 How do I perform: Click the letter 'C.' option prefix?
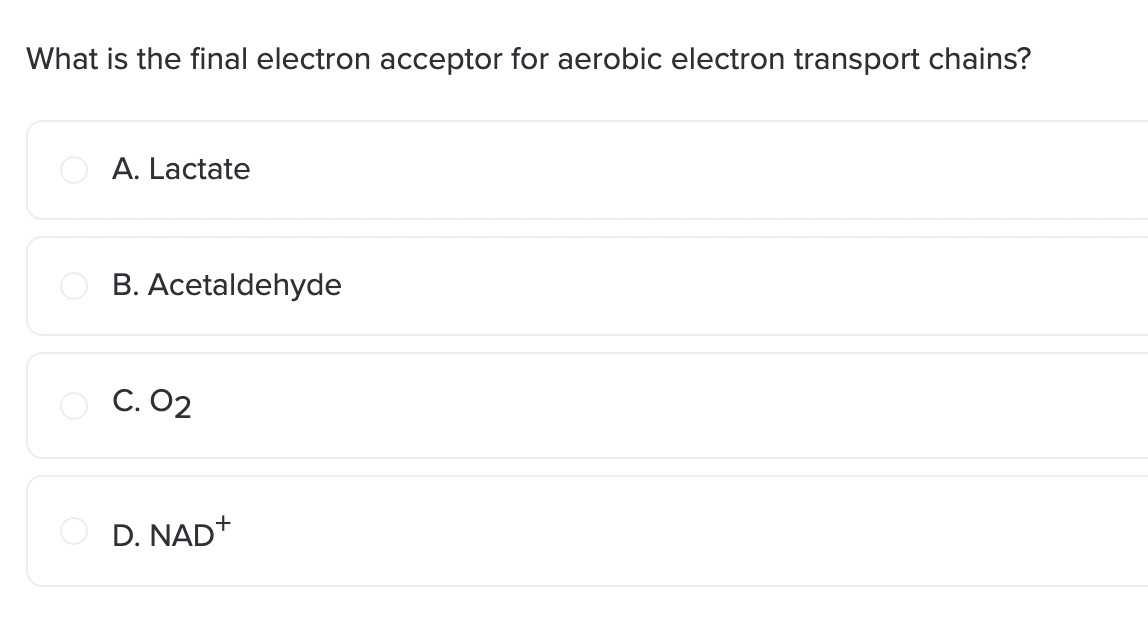click(126, 401)
